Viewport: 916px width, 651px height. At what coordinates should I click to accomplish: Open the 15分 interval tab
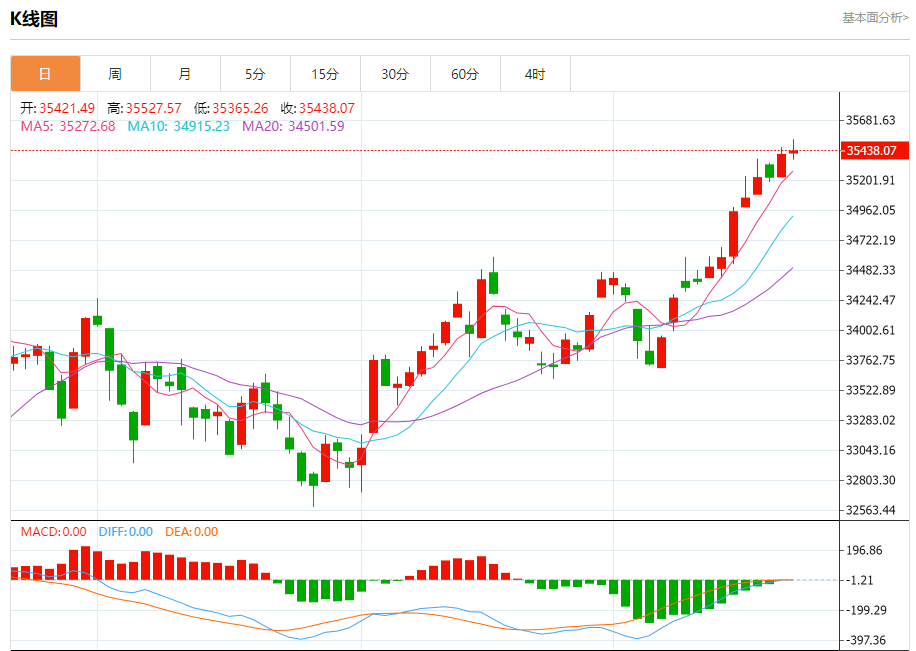pyautogui.click(x=325, y=74)
